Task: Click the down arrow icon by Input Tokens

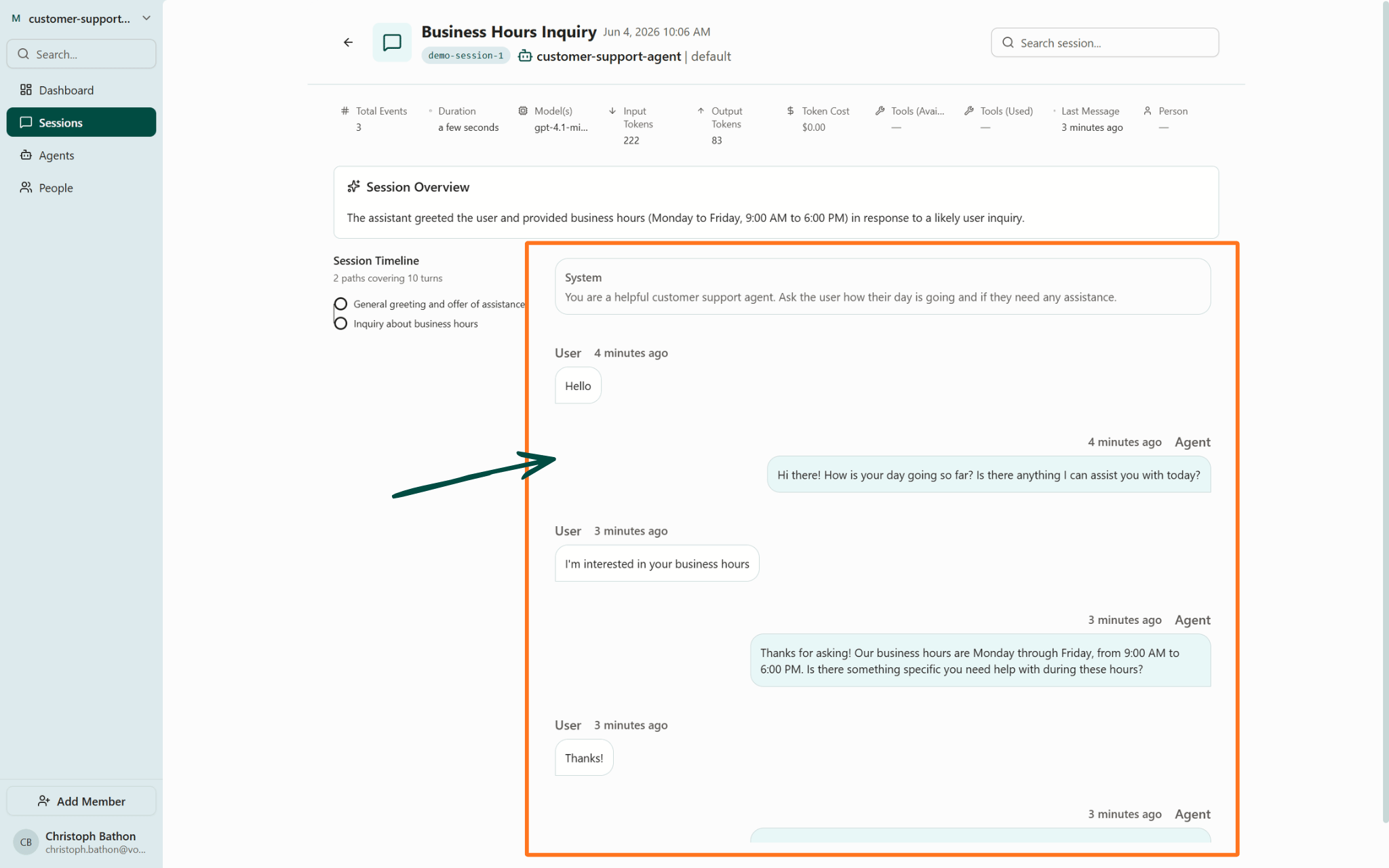Action: [x=612, y=111]
